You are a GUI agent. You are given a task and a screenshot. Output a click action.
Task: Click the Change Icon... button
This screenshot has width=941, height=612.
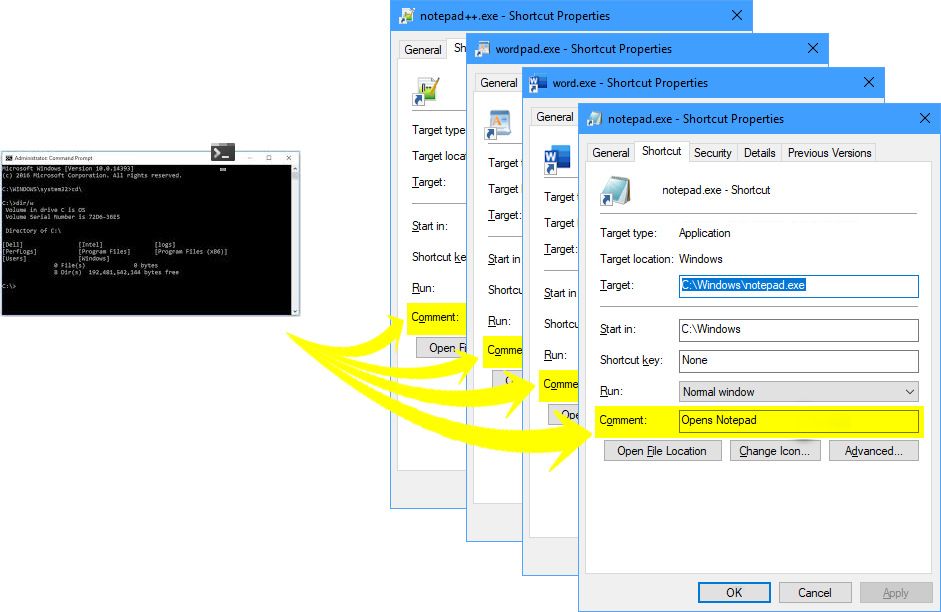coord(774,451)
